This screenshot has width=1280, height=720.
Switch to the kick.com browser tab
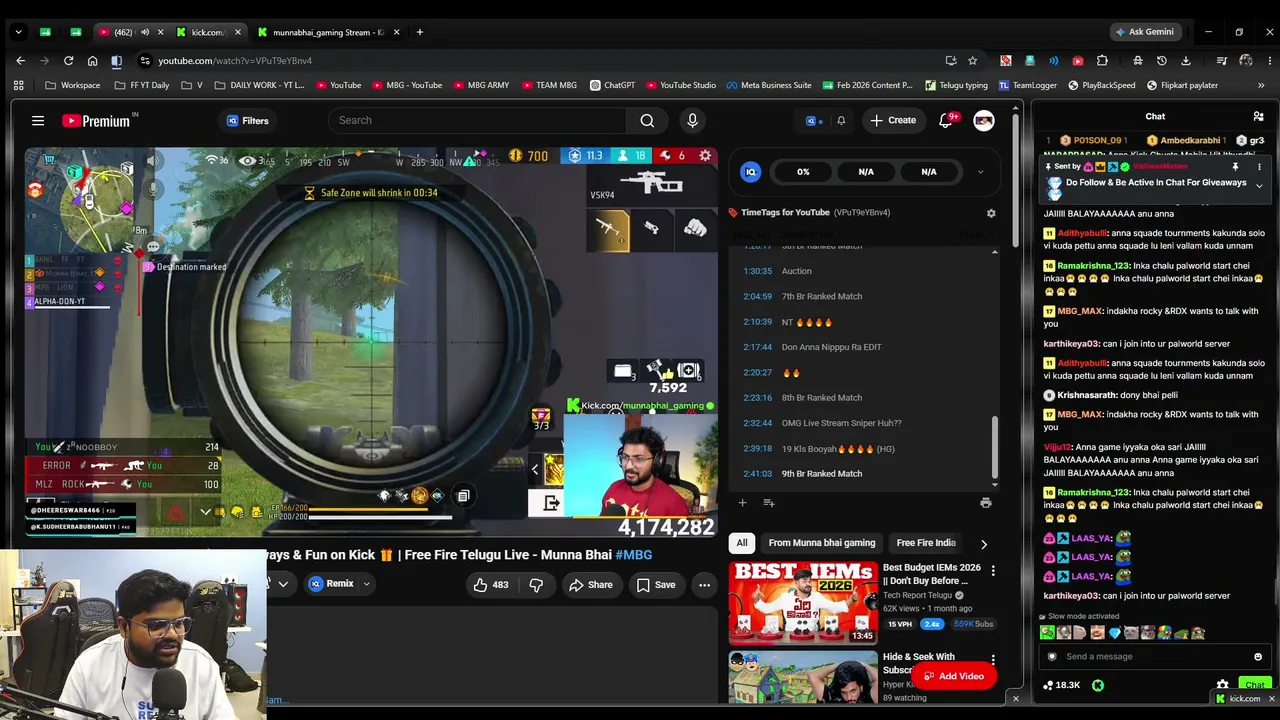point(207,32)
